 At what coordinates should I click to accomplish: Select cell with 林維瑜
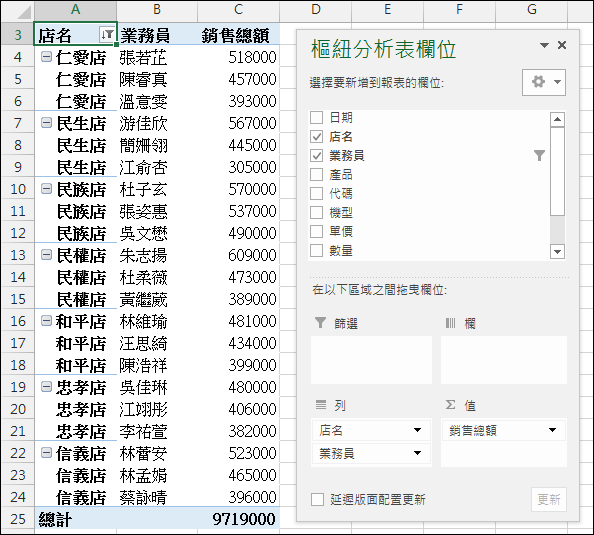pos(157,321)
